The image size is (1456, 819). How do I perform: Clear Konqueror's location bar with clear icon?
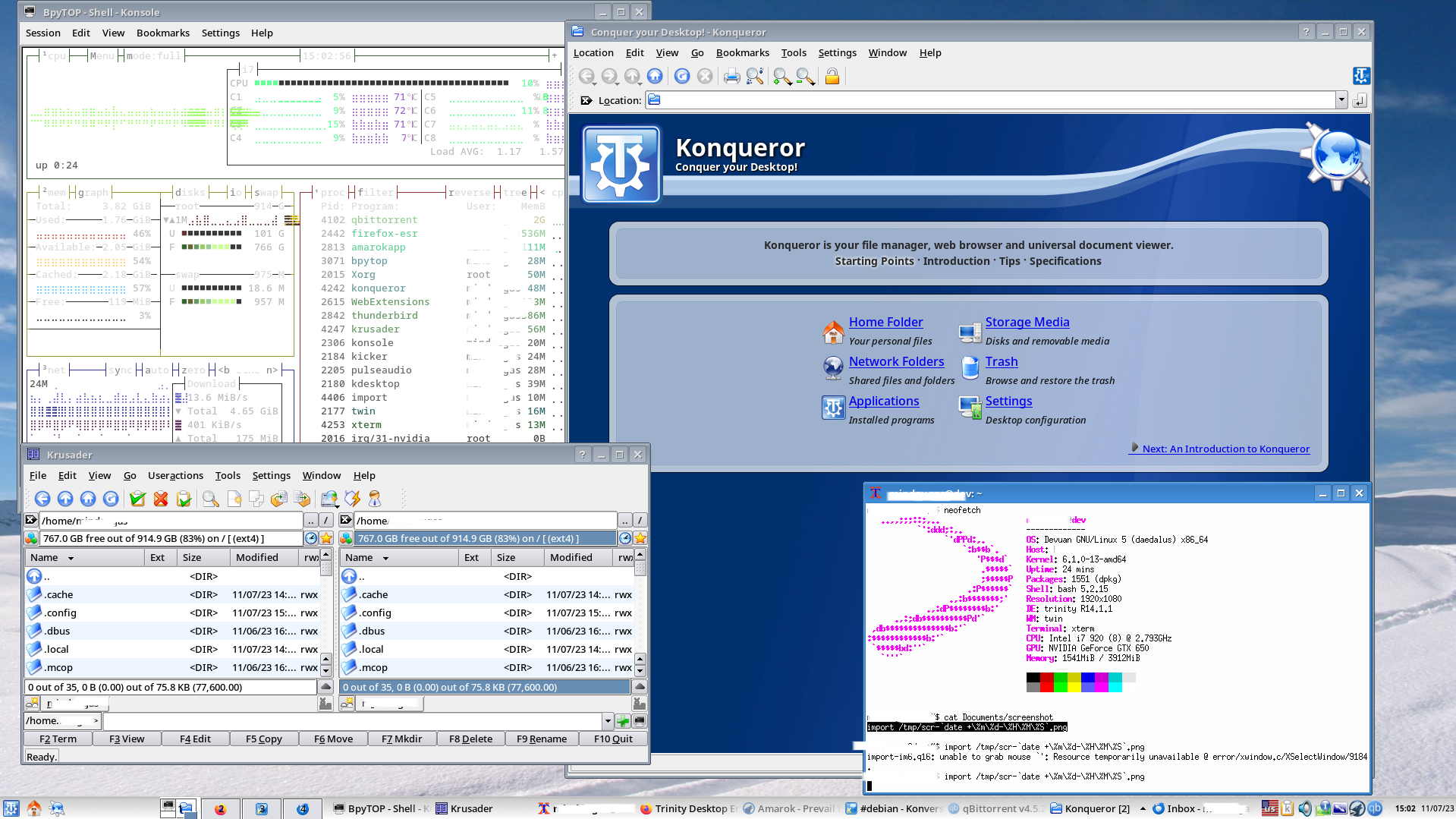click(x=586, y=100)
